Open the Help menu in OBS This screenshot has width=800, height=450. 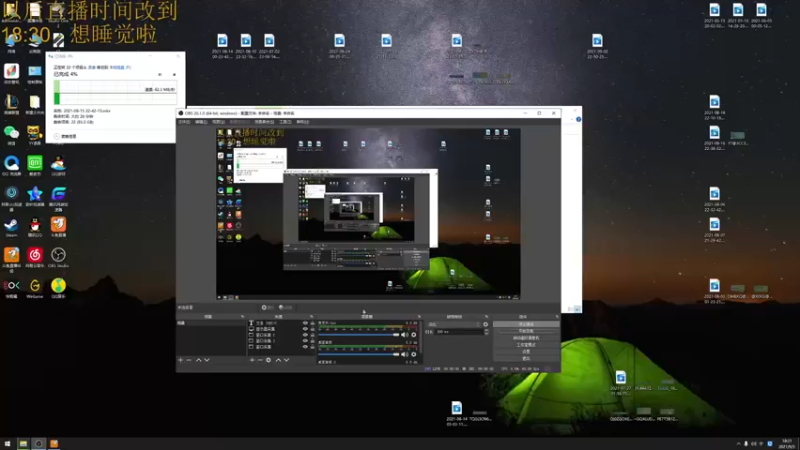pos(303,122)
